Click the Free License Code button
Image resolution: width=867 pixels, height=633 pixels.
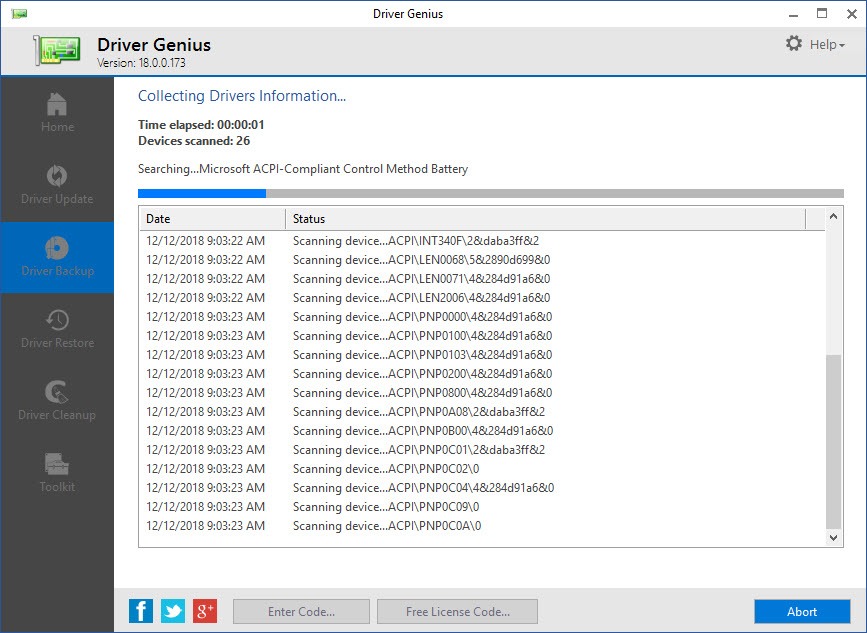457,611
